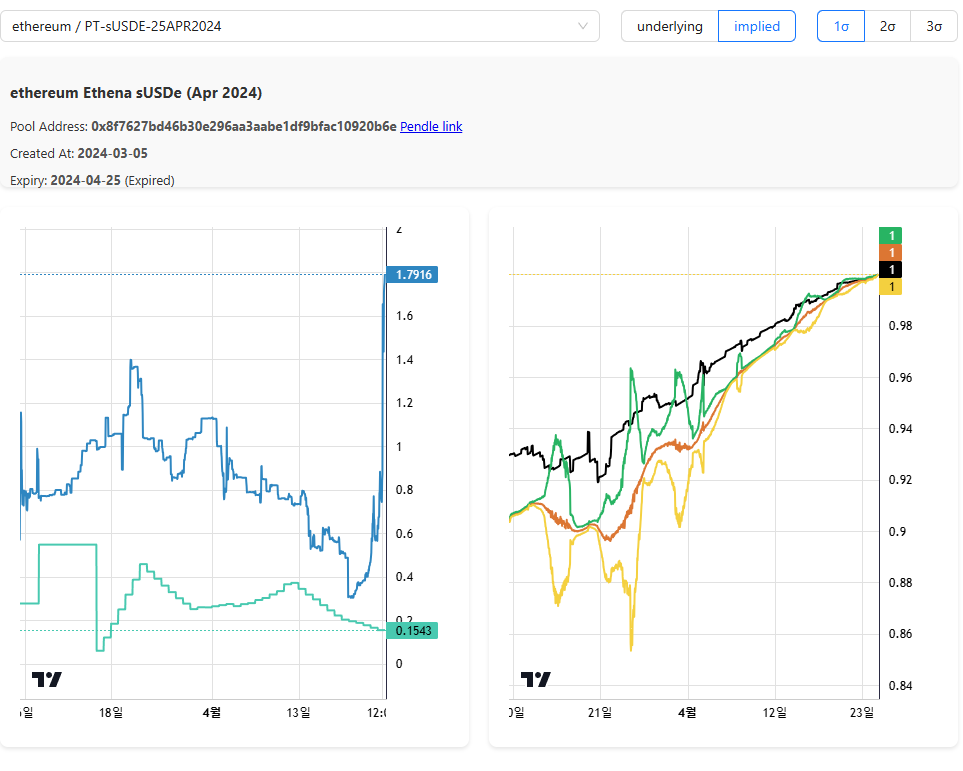The height and width of the screenshot is (771, 963).
Task: Click the teal 0.1543 price label
Action: click(412, 630)
